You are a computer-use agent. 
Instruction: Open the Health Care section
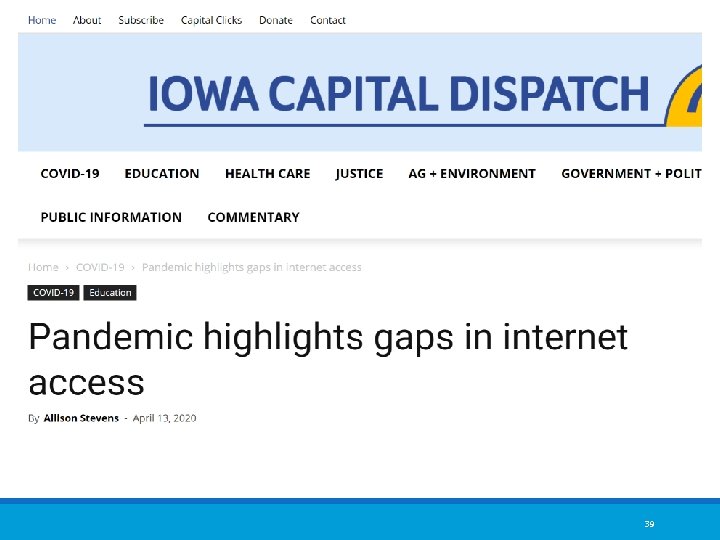[268, 174]
